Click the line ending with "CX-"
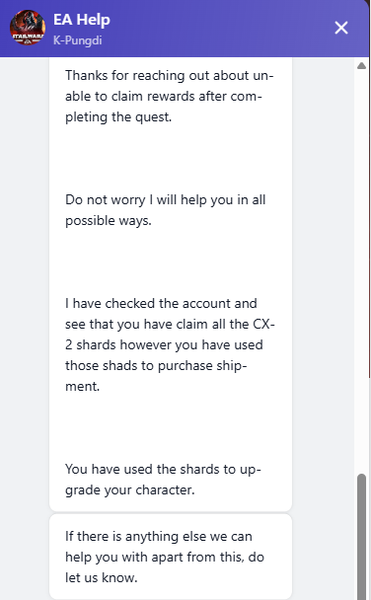 (170, 324)
